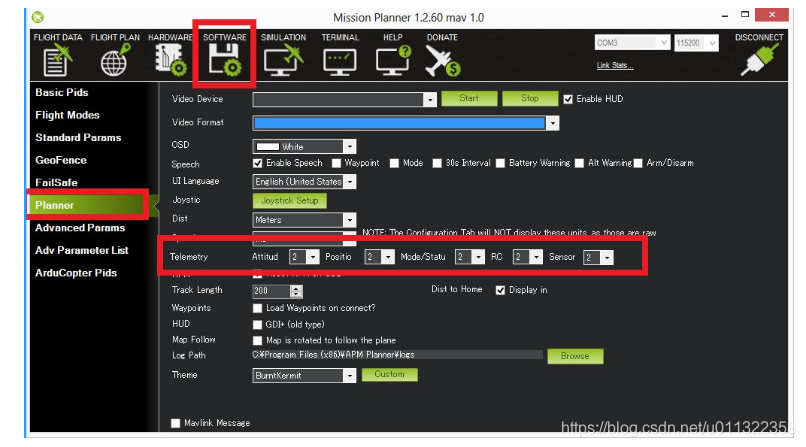The image size is (806, 447).
Task: Check GDI+ (old type) HUD option
Action: pos(258,325)
